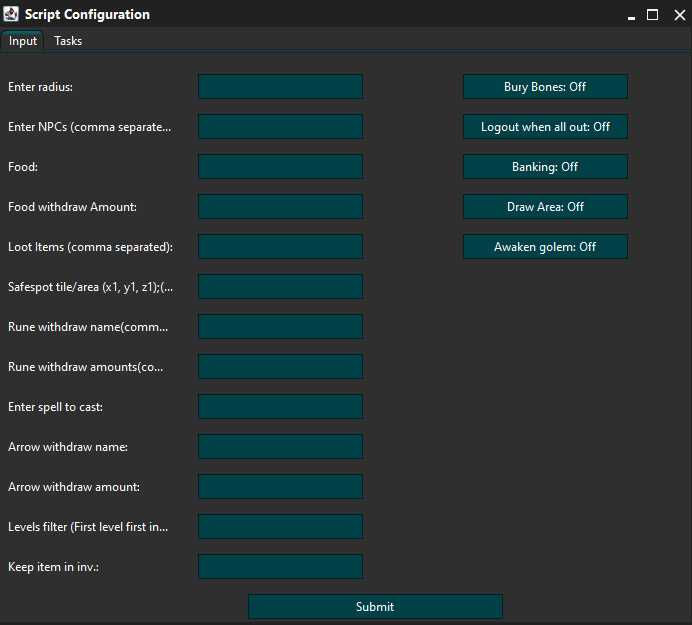Viewport: 692px width, 625px height.
Task: Click the Rune withdraw amounts field
Action: [x=280, y=367]
